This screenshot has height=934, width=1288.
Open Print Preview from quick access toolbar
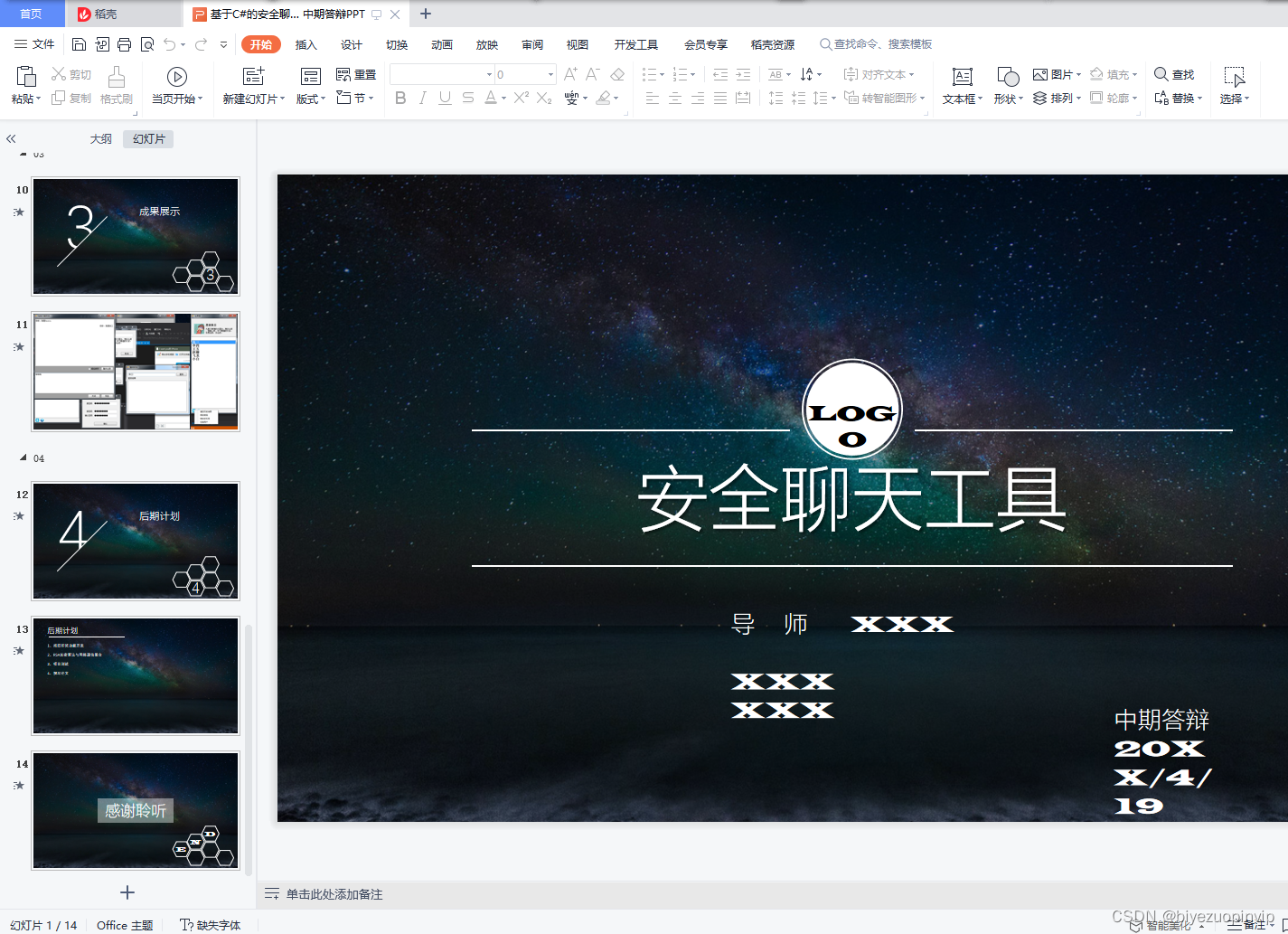coord(146,44)
